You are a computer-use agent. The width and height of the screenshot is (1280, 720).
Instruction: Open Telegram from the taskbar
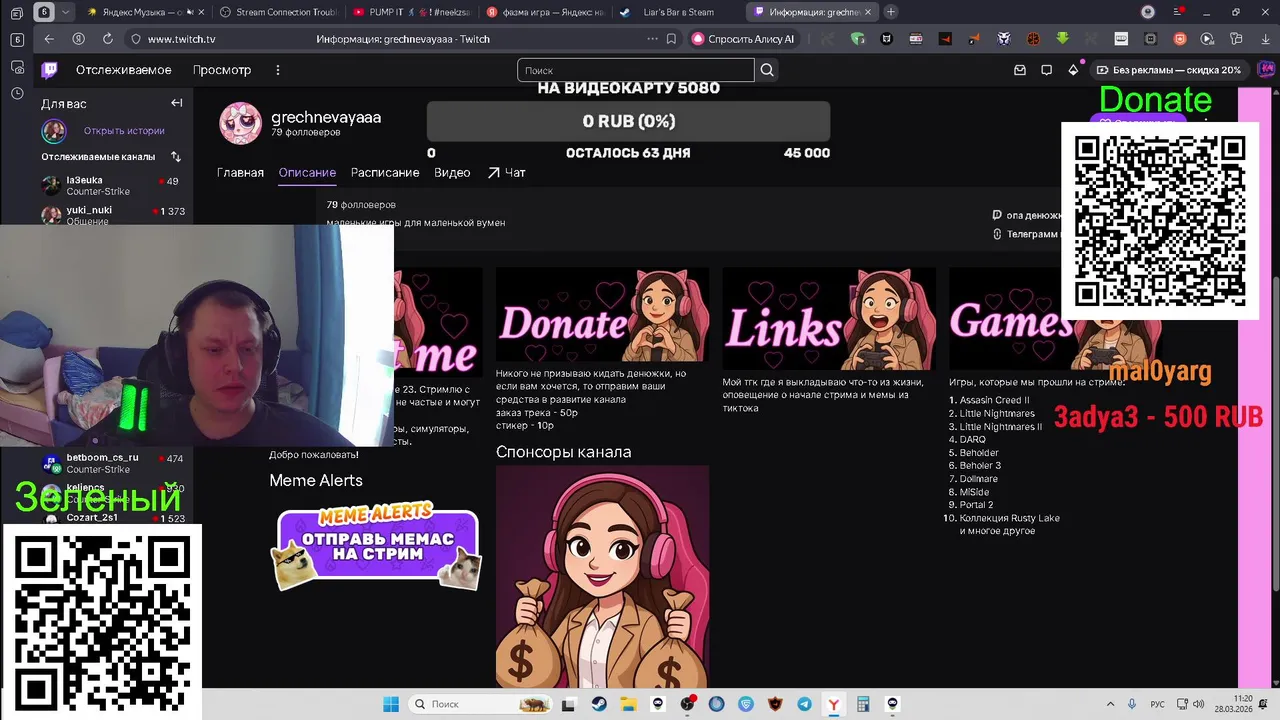(804, 704)
